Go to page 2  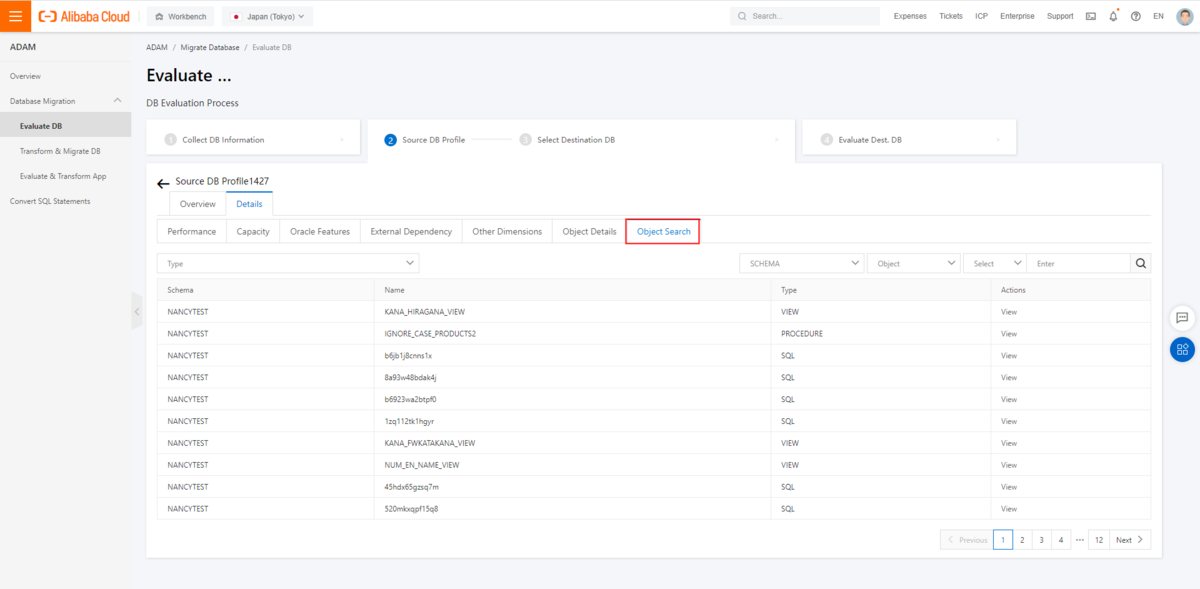tap(1022, 540)
